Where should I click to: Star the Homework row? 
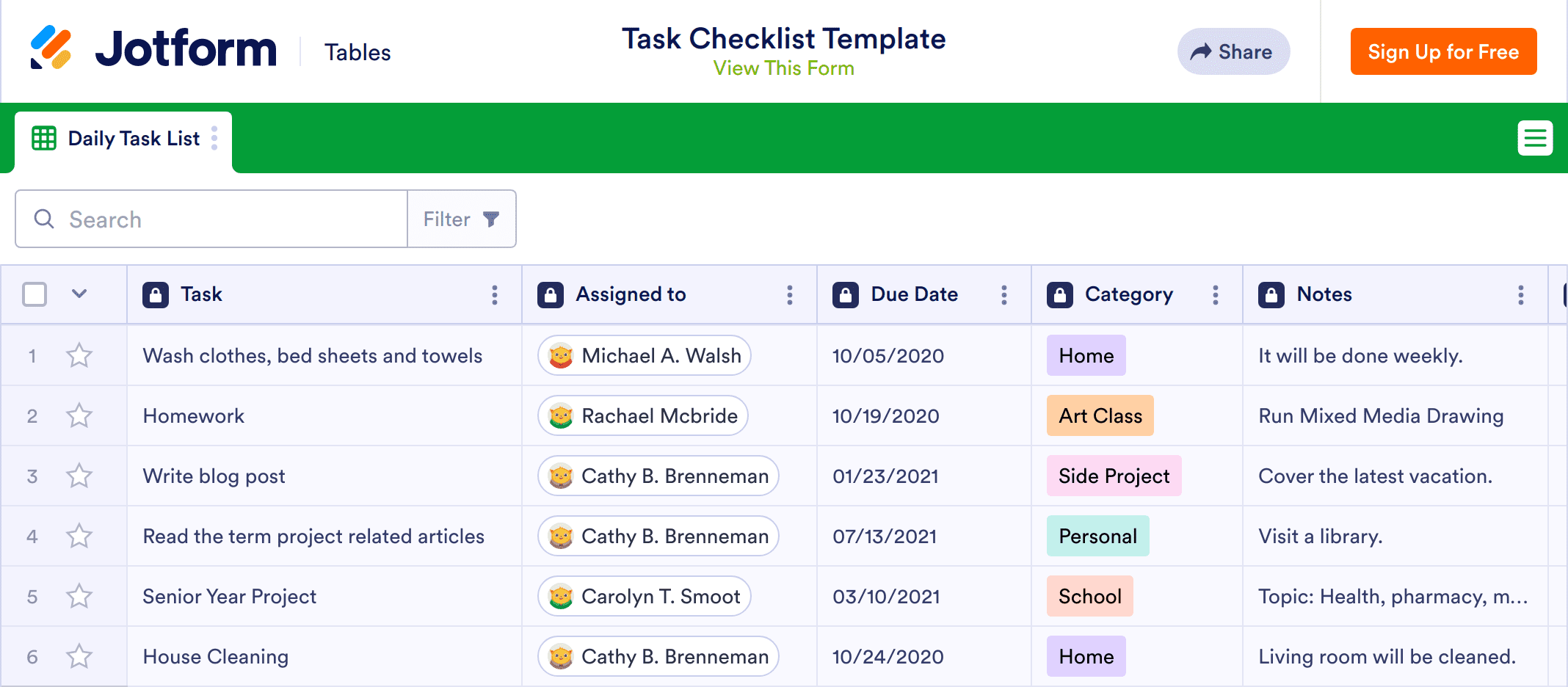79,416
